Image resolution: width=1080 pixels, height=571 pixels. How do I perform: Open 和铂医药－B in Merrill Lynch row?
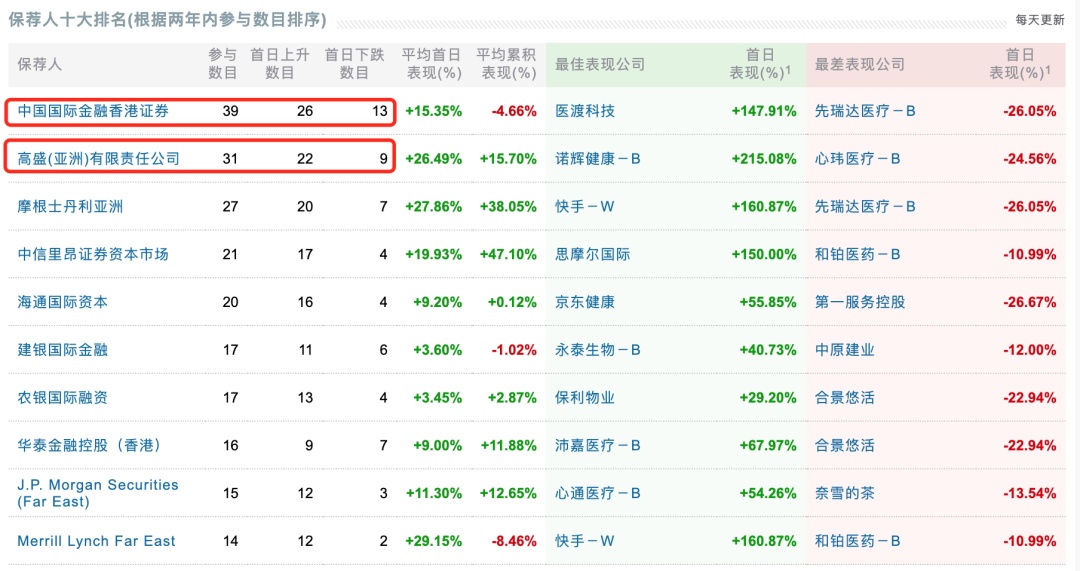tap(858, 541)
